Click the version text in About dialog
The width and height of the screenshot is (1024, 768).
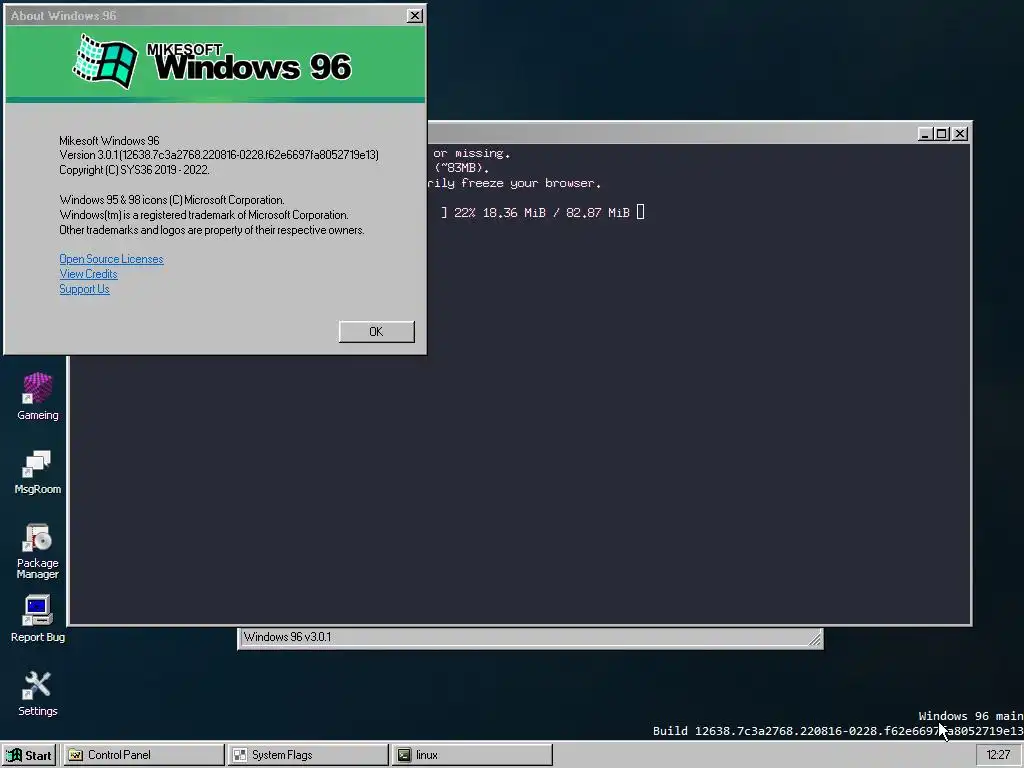tap(219, 155)
